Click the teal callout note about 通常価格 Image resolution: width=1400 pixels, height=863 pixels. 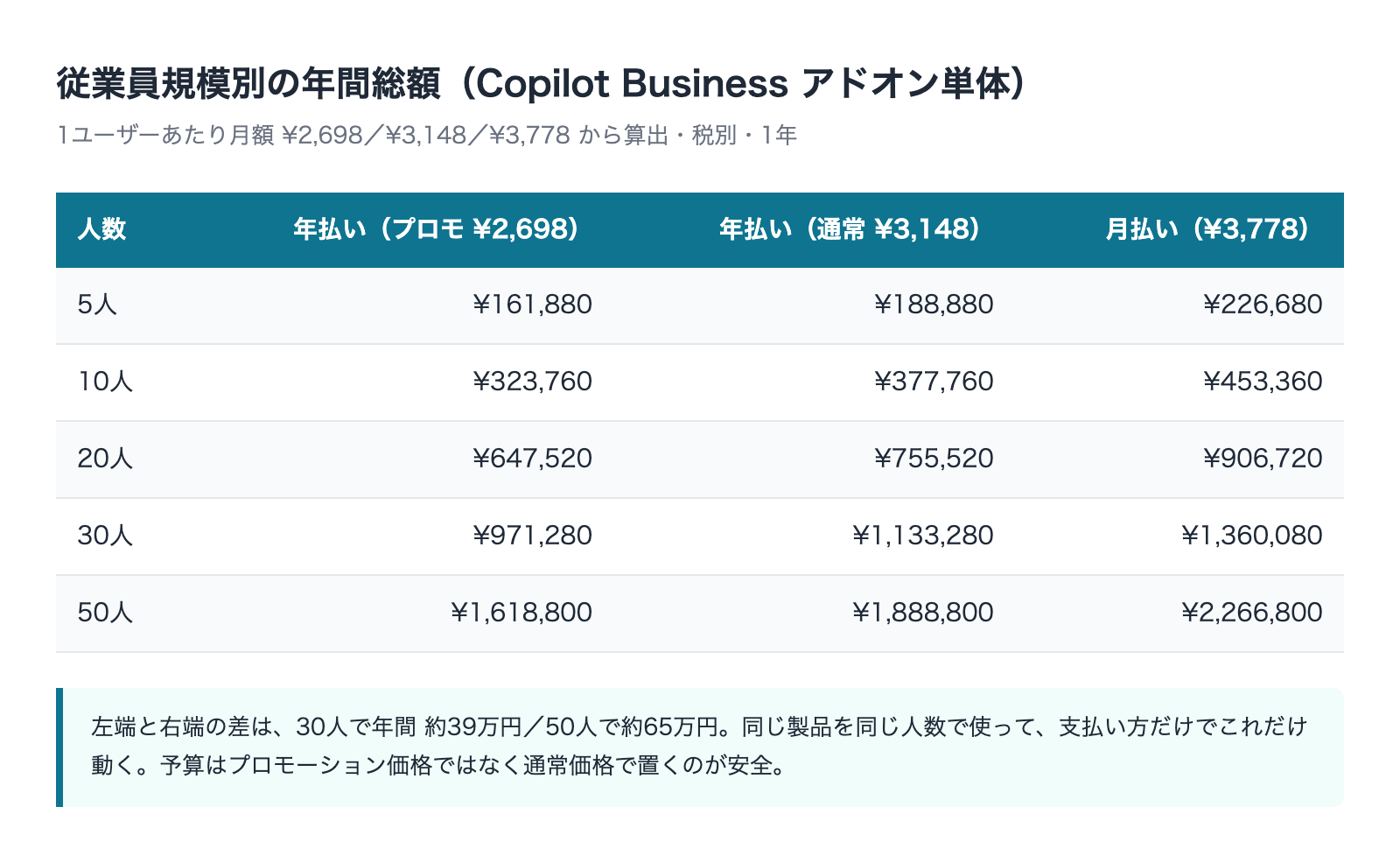(700, 747)
